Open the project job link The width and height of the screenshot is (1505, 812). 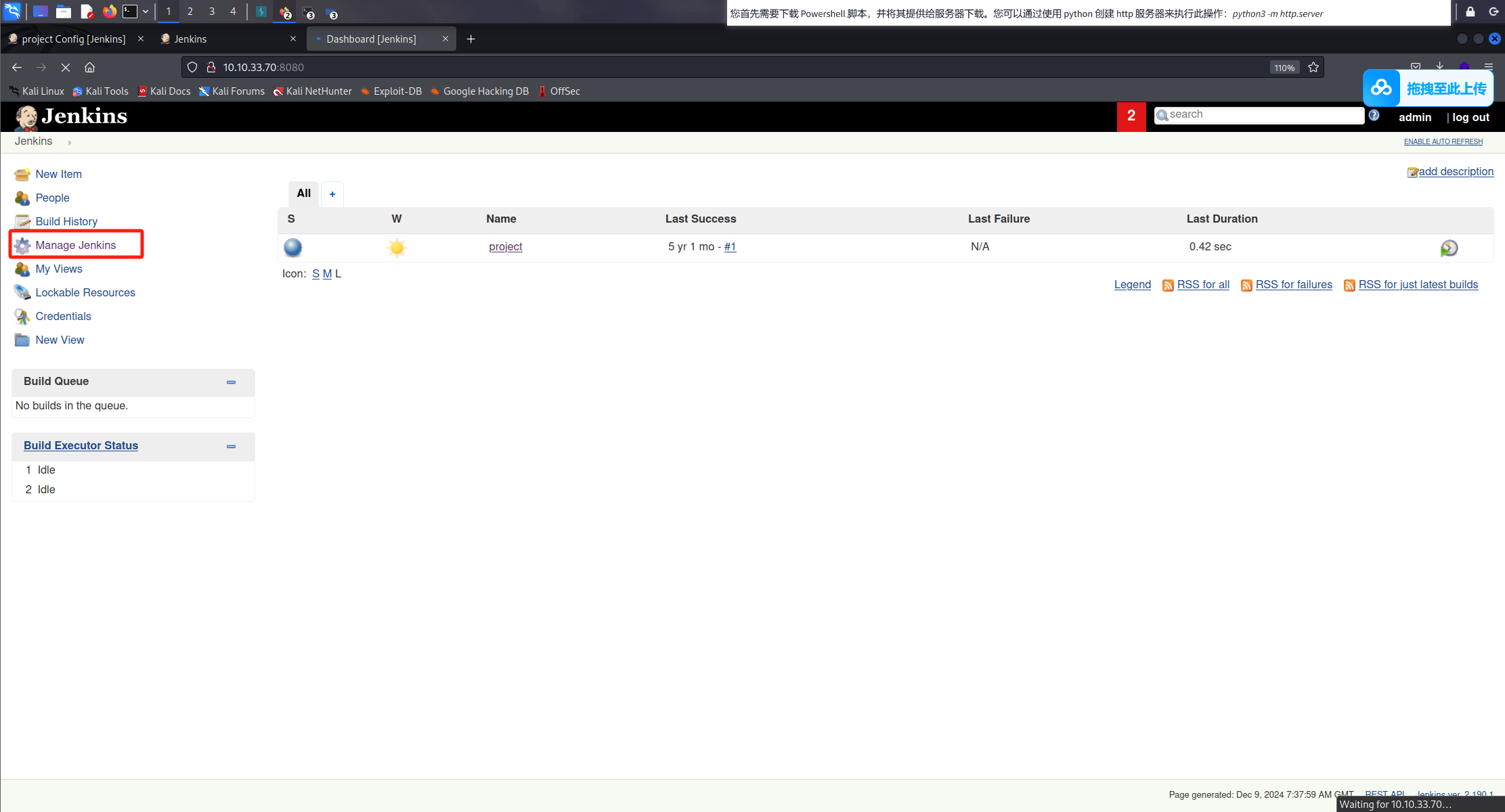(505, 247)
